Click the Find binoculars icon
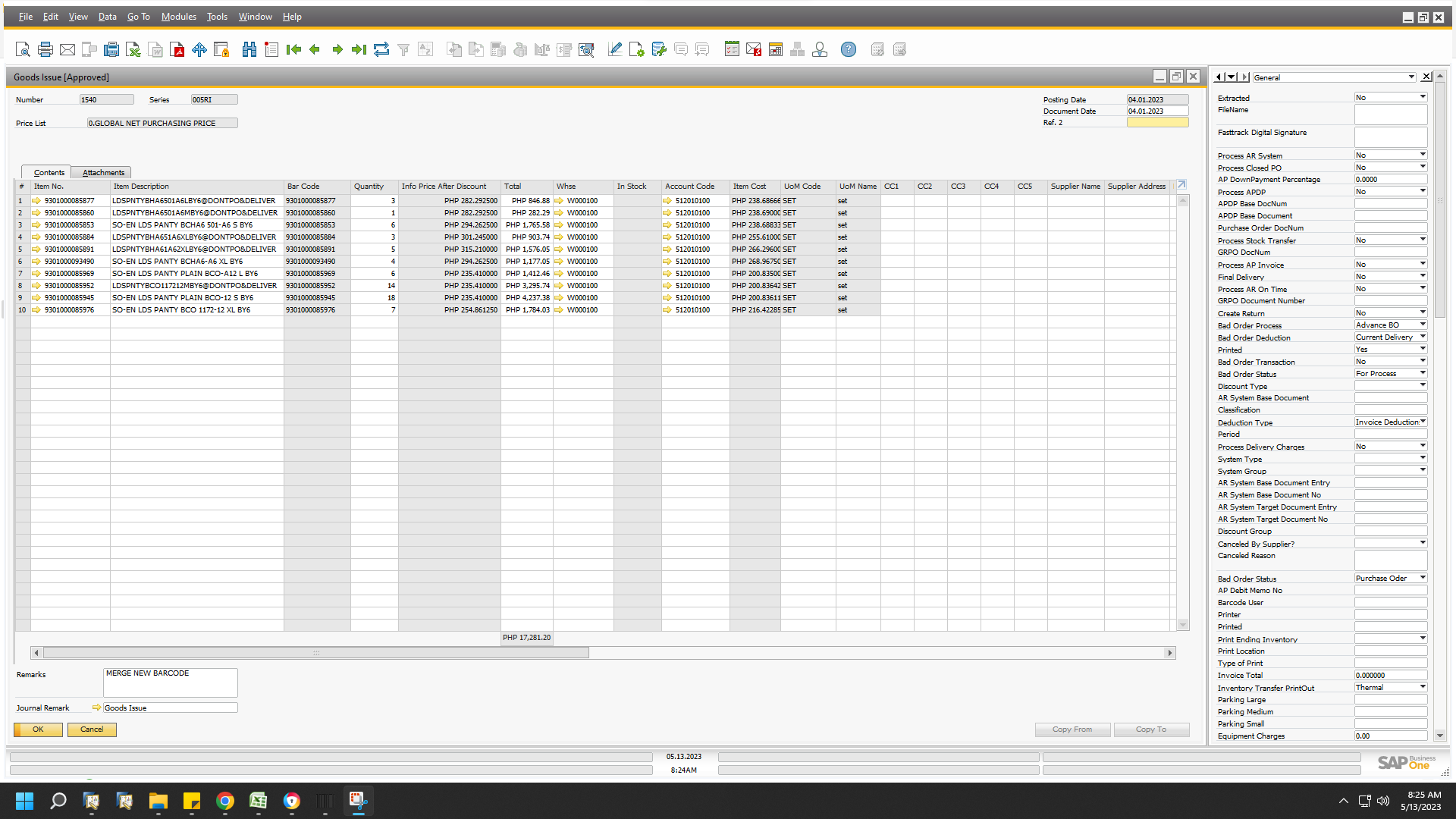 click(x=249, y=50)
